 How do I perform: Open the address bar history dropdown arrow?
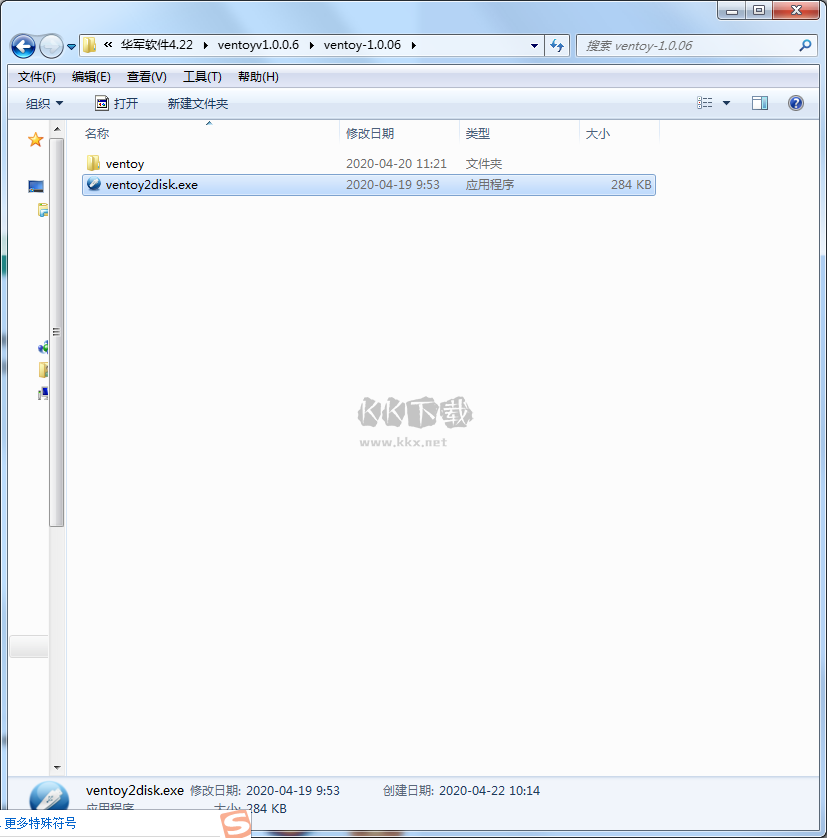point(534,45)
